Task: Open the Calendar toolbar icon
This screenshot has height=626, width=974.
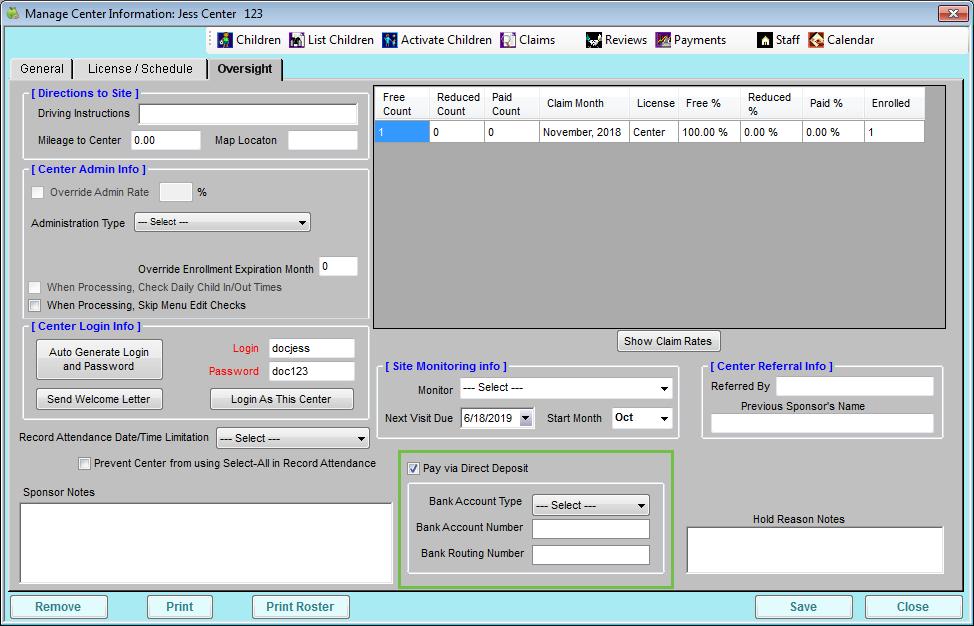Action: pos(816,40)
